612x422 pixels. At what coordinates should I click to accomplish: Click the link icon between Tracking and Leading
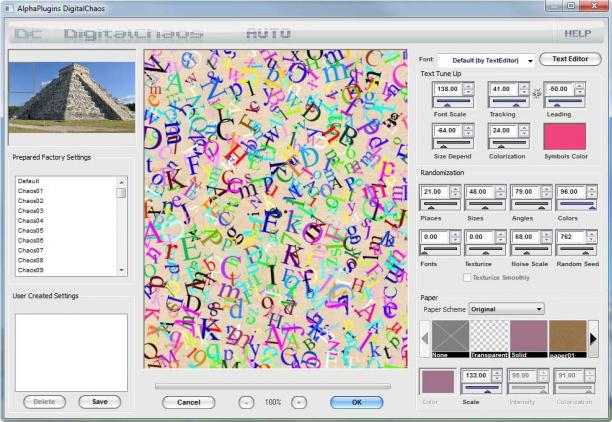537,93
